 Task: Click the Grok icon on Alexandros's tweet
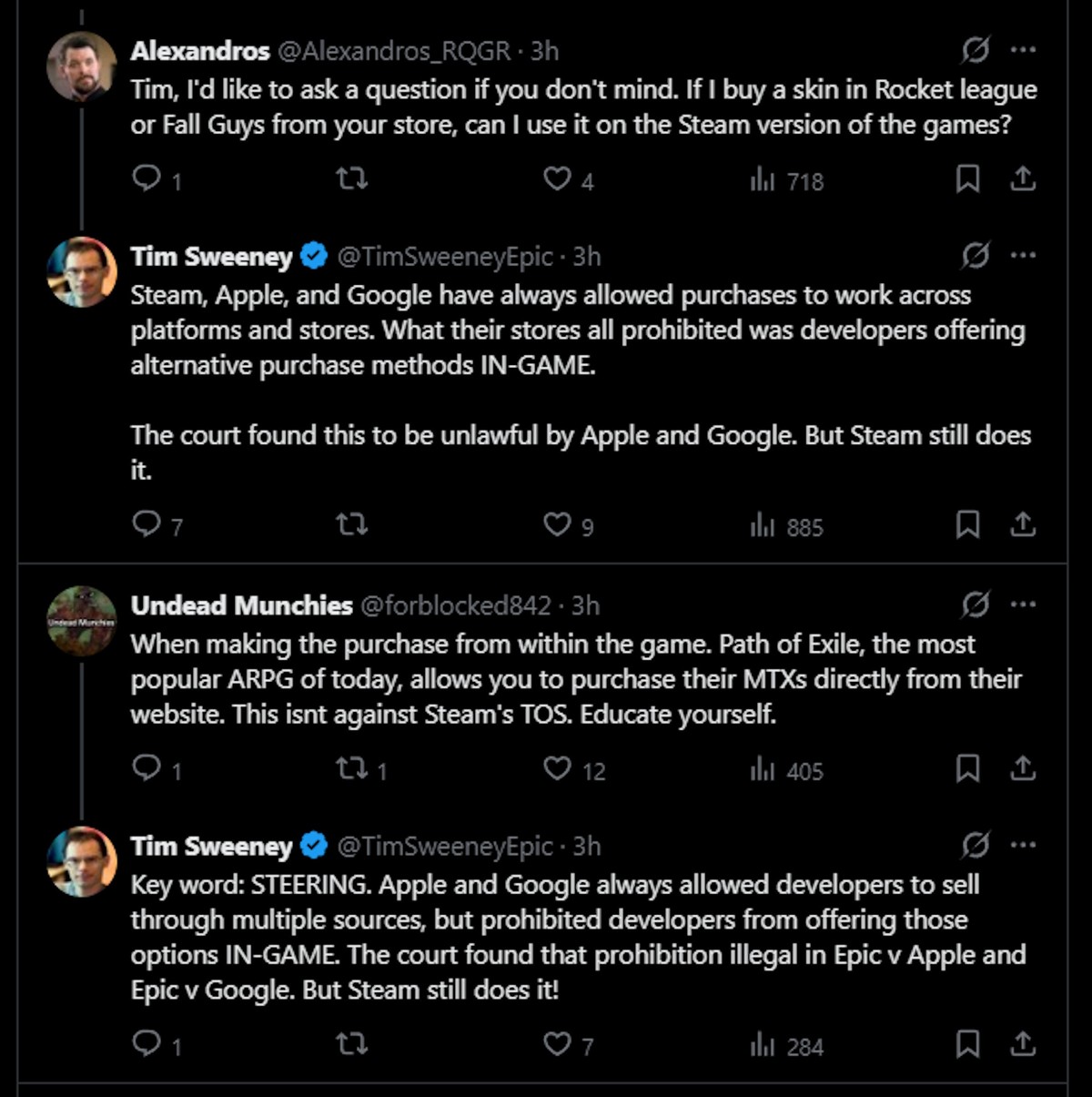[x=976, y=50]
